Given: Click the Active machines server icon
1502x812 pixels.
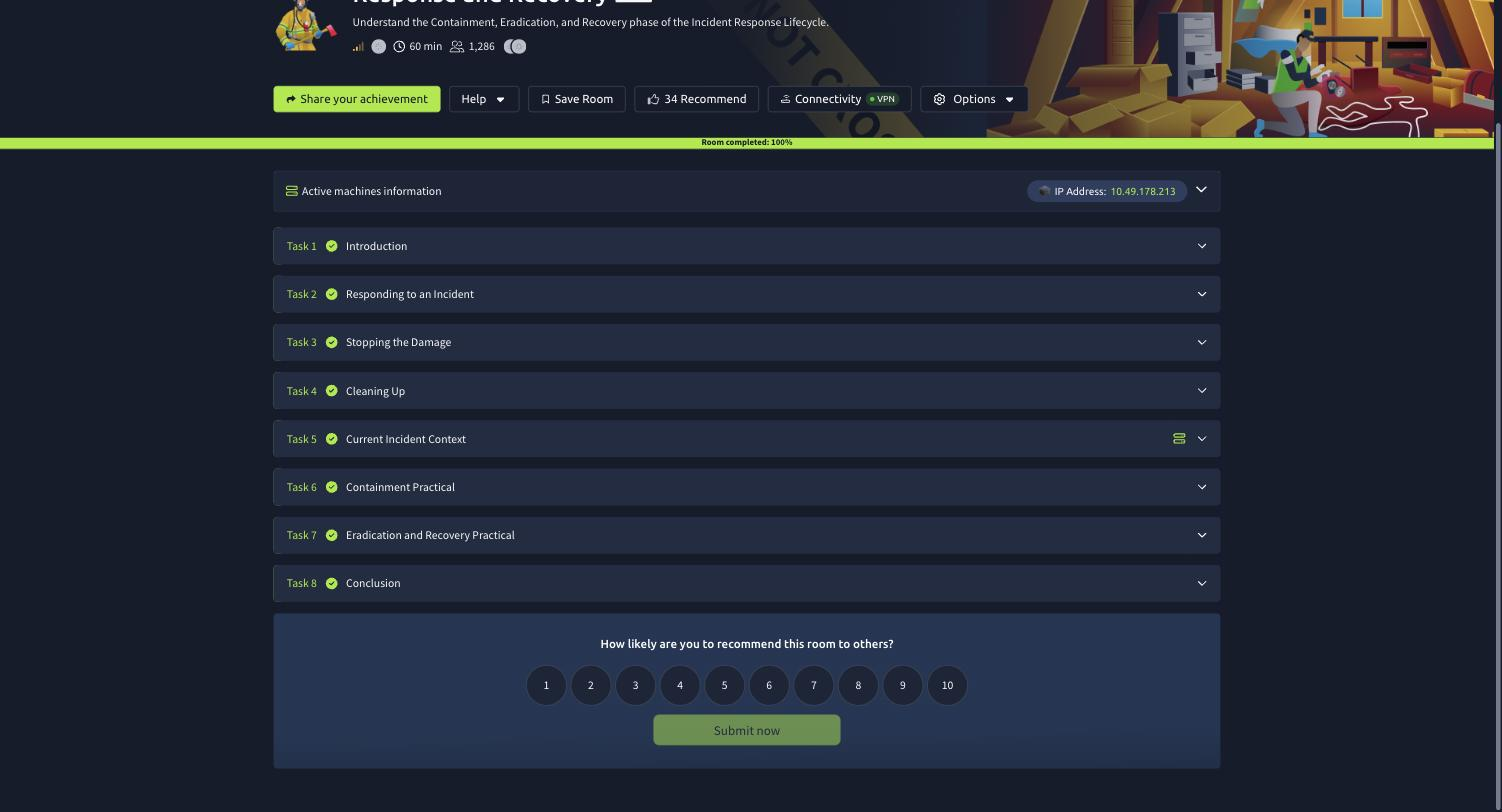Looking at the screenshot, I should 292,191.
